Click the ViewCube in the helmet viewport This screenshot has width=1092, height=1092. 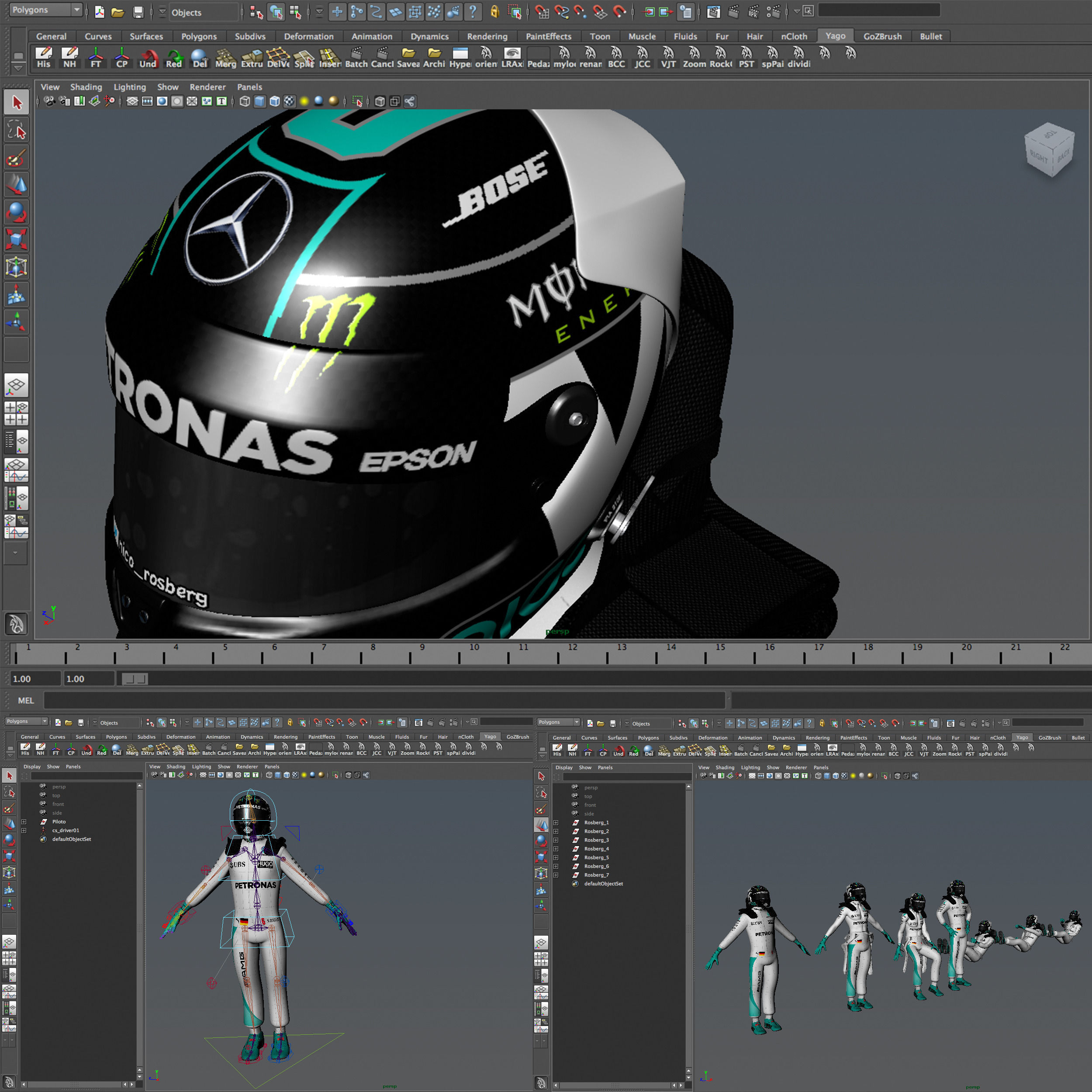click(x=1050, y=150)
